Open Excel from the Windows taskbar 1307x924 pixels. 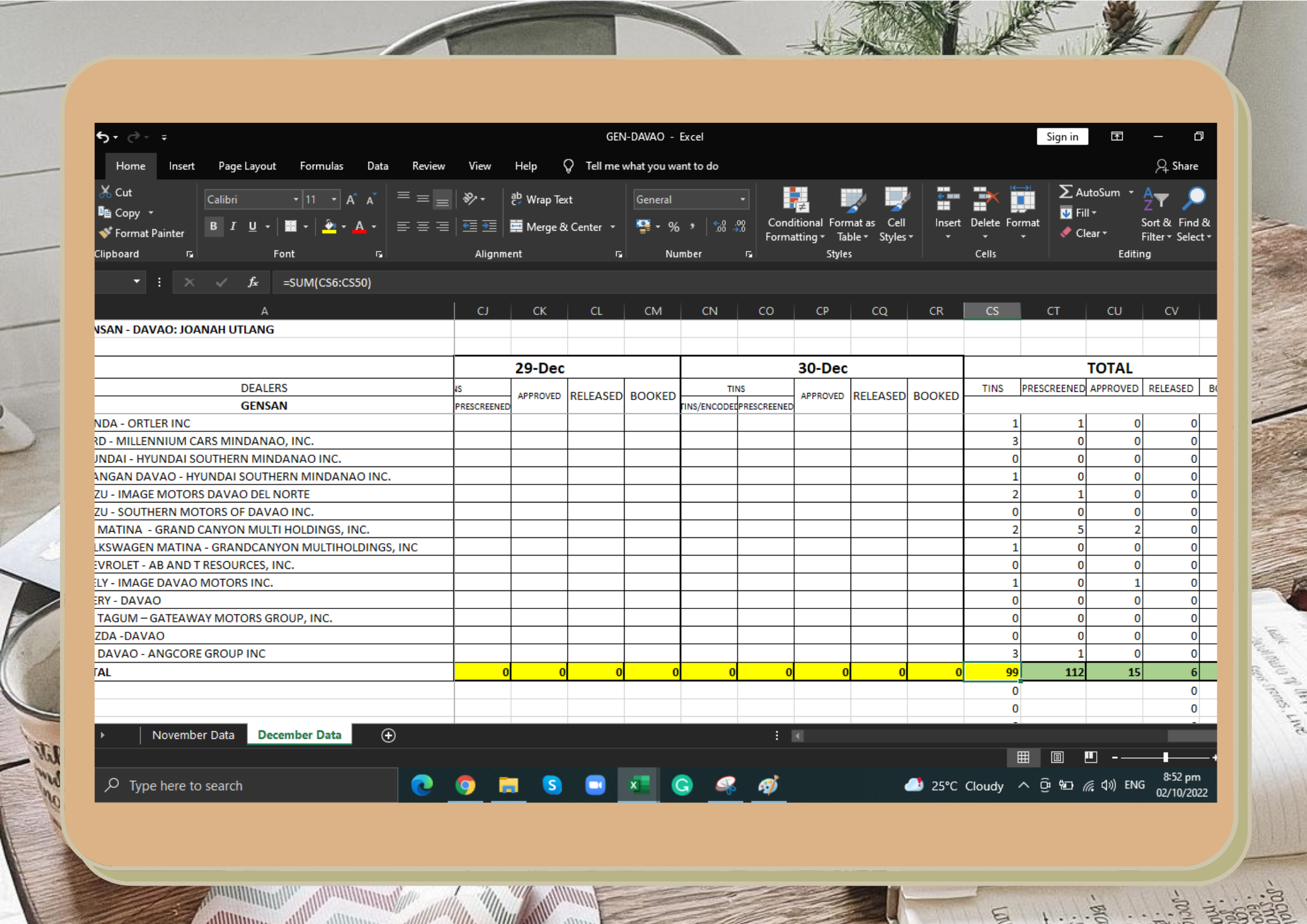(x=638, y=785)
